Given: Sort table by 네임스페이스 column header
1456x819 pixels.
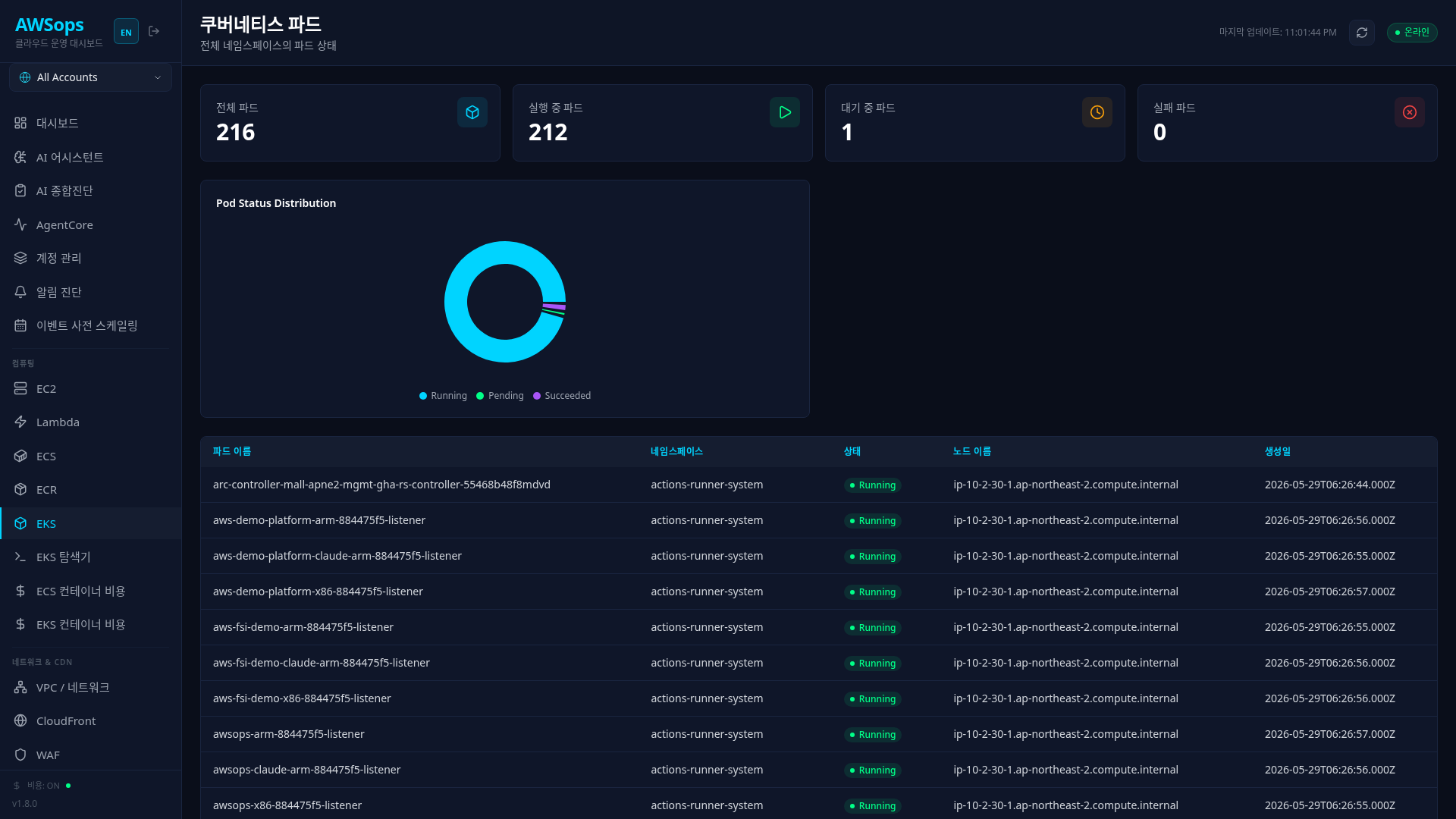Looking at the screenshot, I should click(676, 451).
